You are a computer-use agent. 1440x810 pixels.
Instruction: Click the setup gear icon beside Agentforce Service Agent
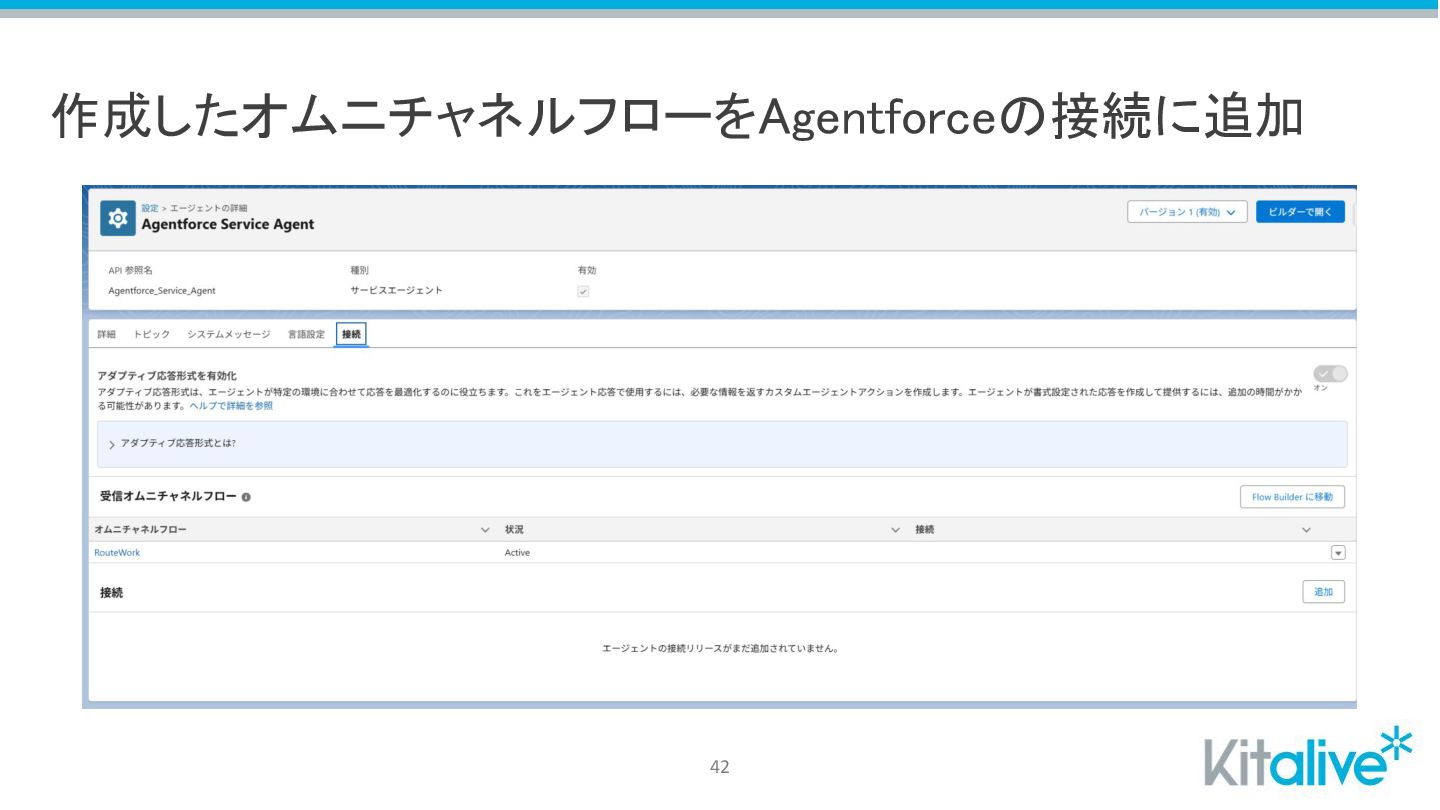(118, 217)
